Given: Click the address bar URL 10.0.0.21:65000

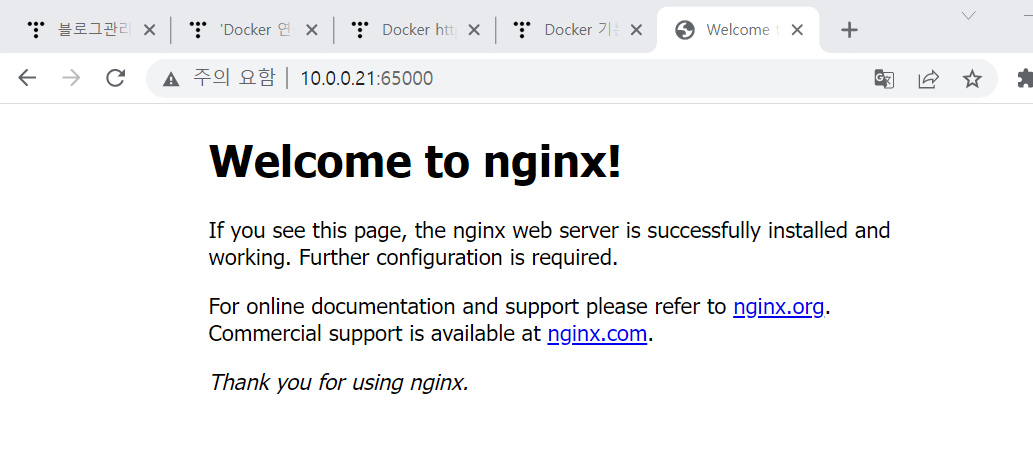Looking at the screenshot, I should point(367,78).
